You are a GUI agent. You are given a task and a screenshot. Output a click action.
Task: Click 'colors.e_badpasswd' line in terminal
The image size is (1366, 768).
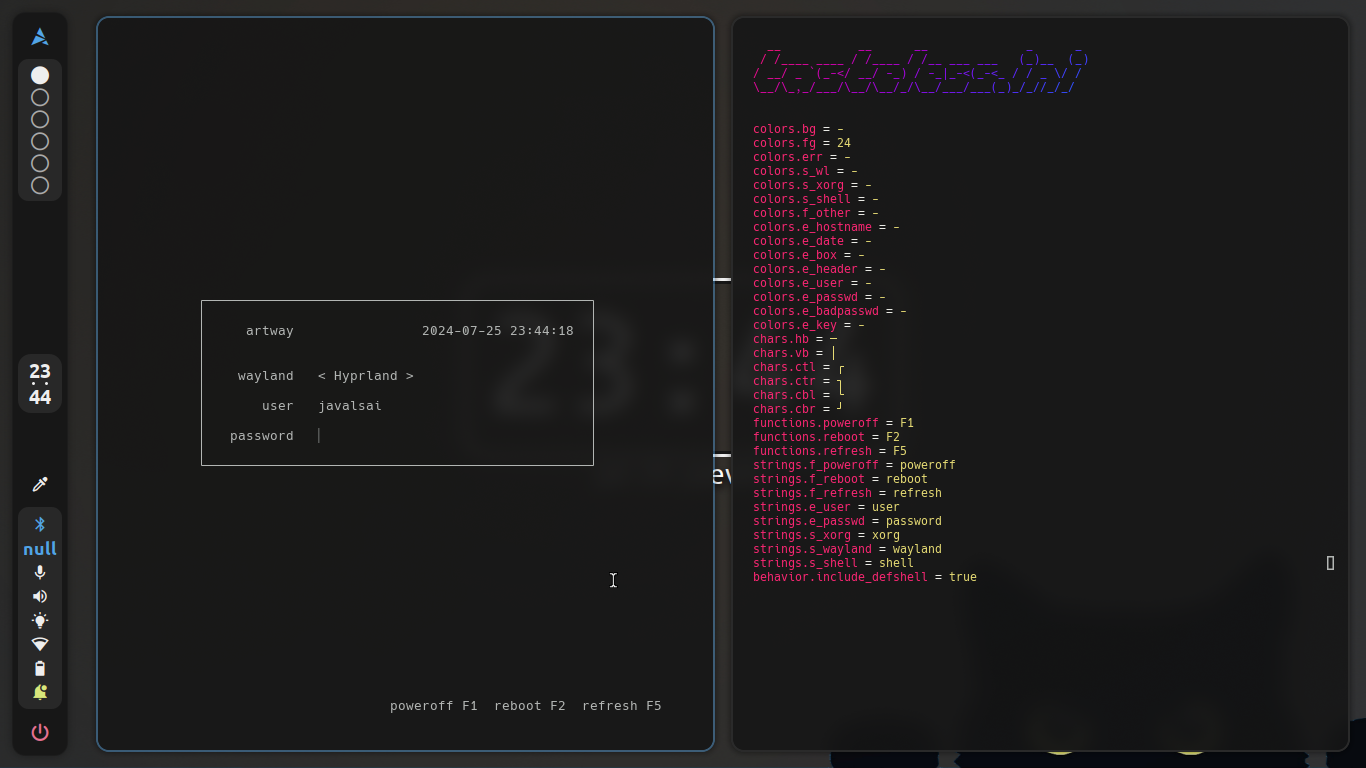click(x=830, y=311)
